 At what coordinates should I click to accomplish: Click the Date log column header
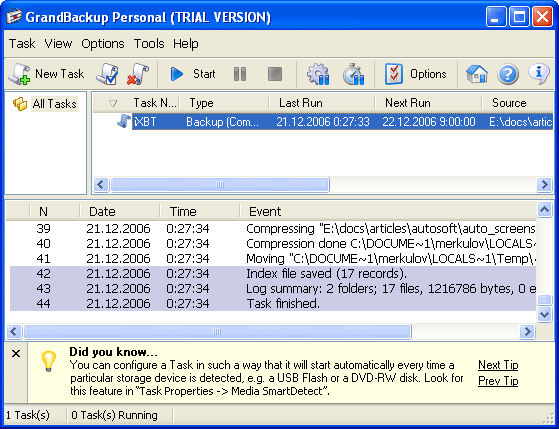pos(119,211)
